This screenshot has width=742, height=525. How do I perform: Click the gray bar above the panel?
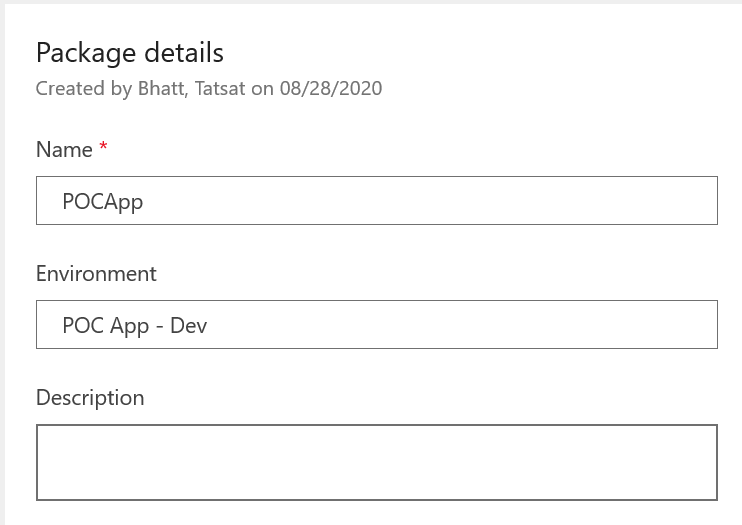[x=371, y=2]
